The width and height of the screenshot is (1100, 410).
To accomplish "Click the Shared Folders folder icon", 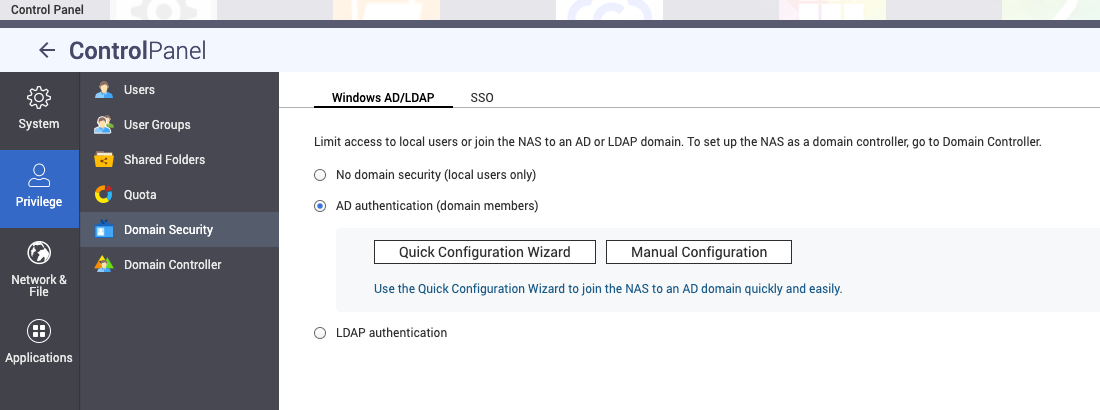I will (104, 160).
